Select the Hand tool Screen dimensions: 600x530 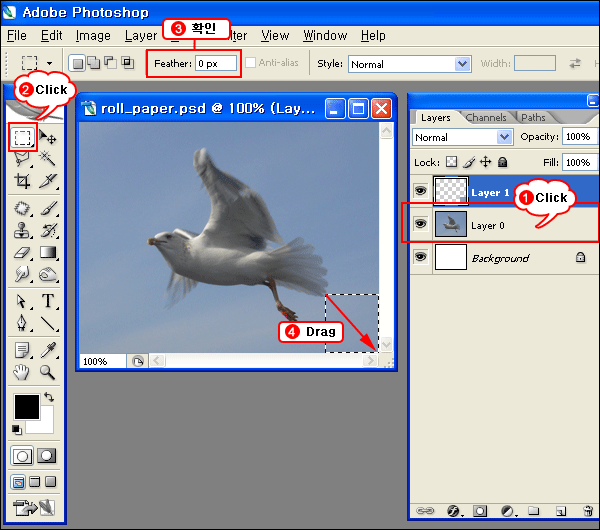[22, 372]
